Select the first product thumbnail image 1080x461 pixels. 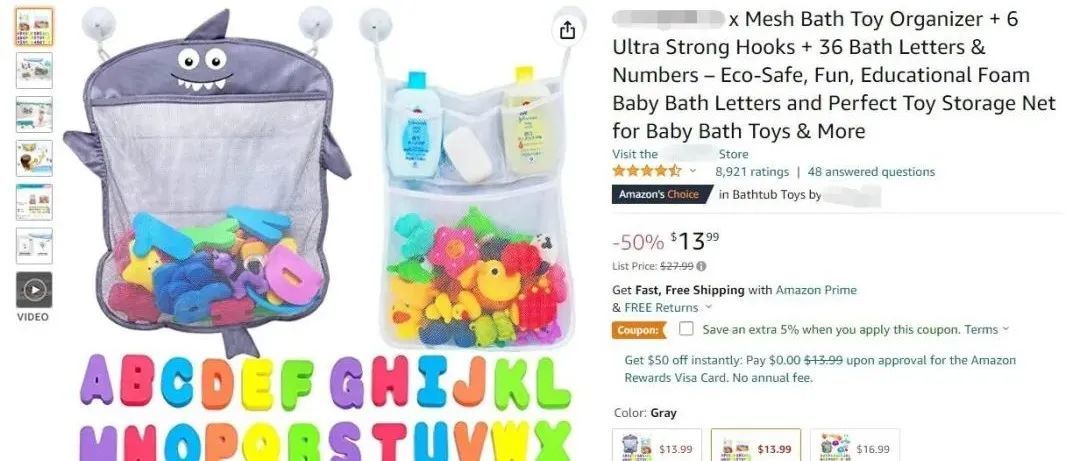pyautogui.click(x=34, y=28)
